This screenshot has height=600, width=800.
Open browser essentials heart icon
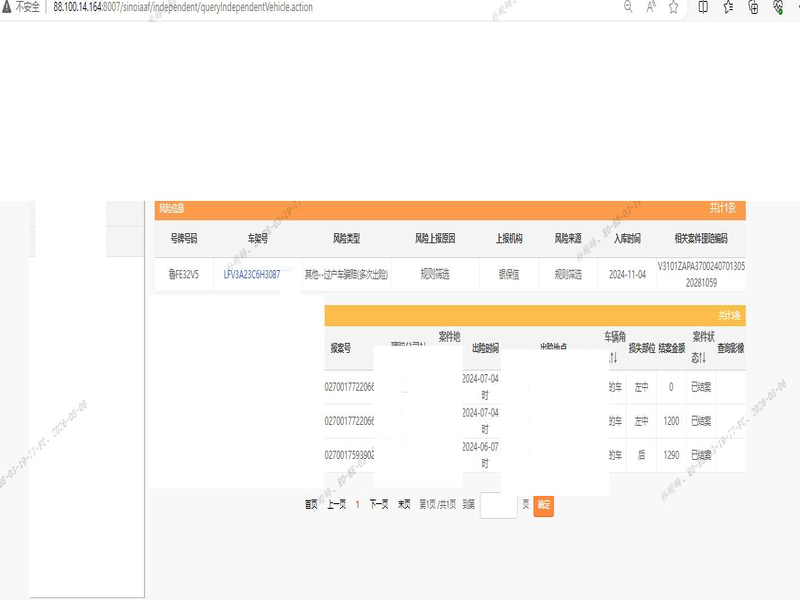coord(778,7)
